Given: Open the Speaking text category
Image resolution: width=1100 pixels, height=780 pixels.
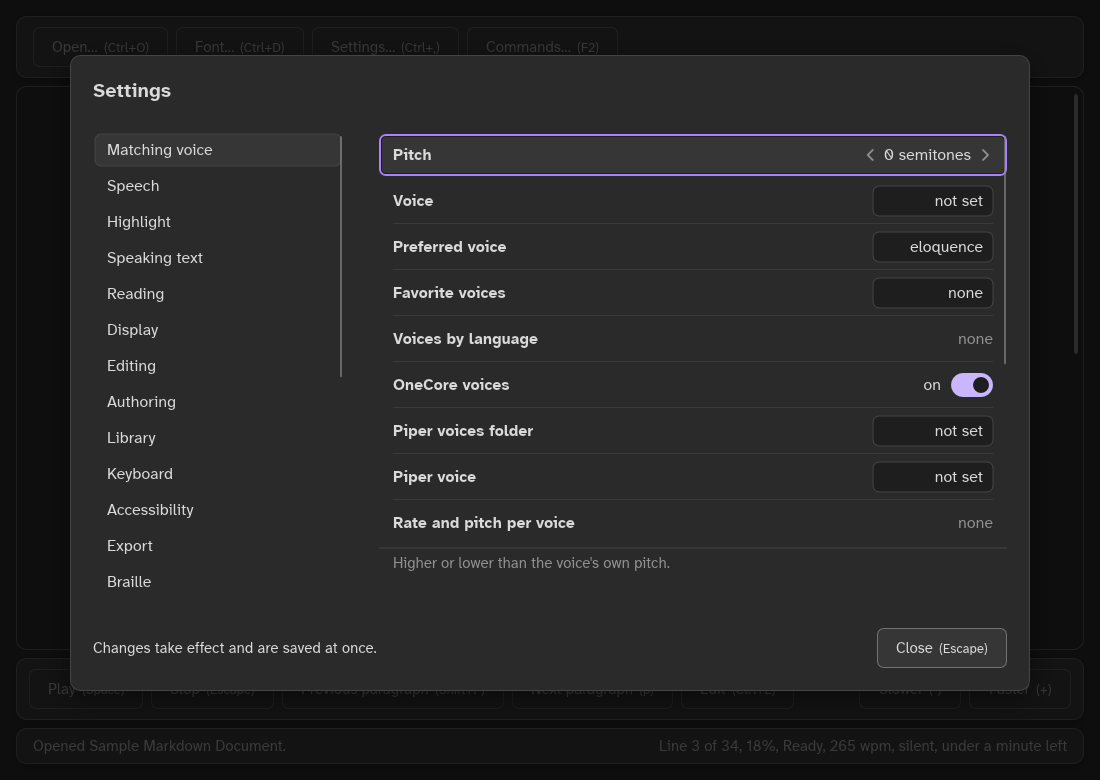Looking at the screenshot, I should pos(217,258).
